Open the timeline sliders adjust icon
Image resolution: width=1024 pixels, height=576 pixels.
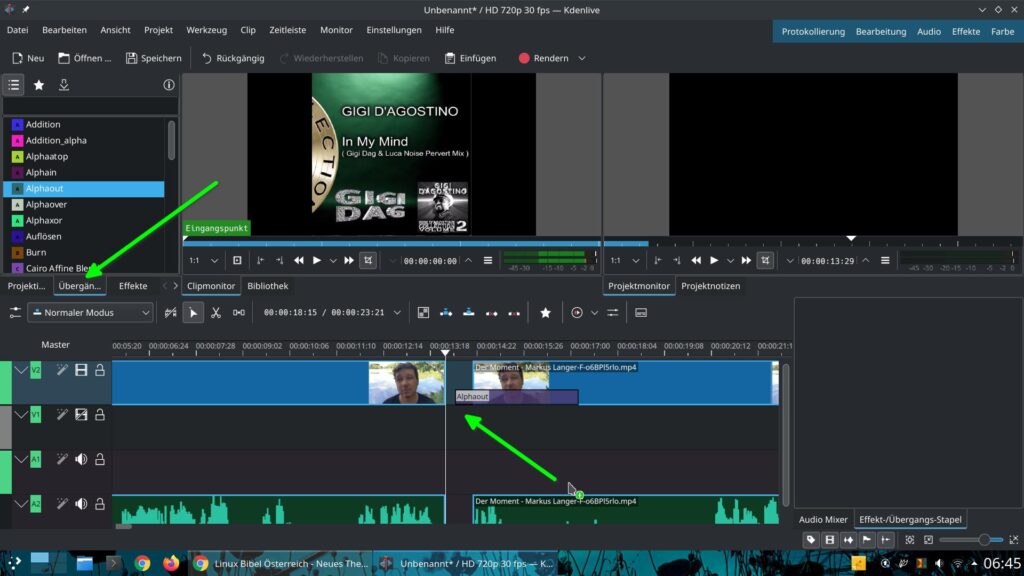coord(613,313)
